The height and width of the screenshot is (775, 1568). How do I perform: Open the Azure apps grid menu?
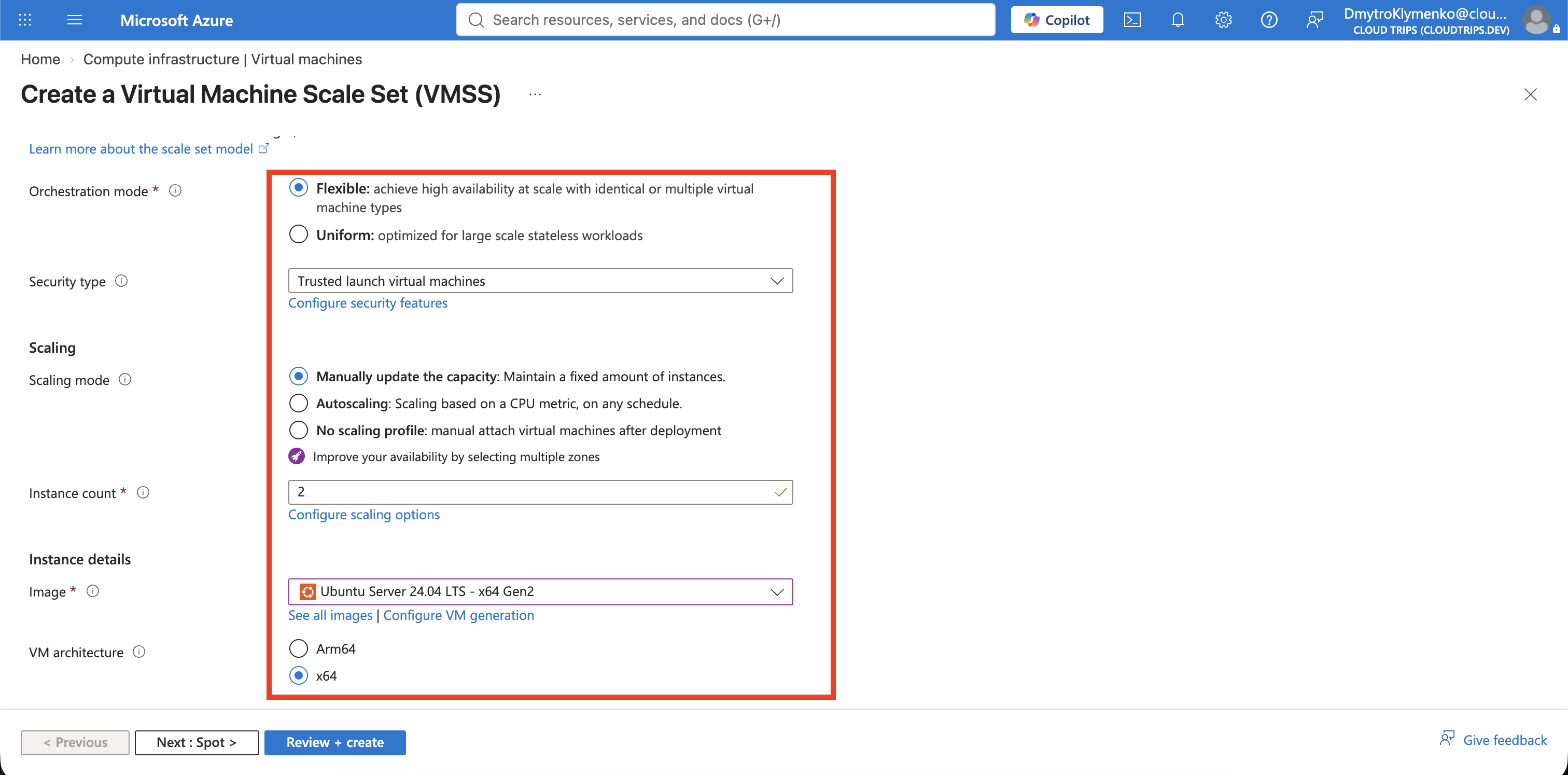(x=25, y=20)
